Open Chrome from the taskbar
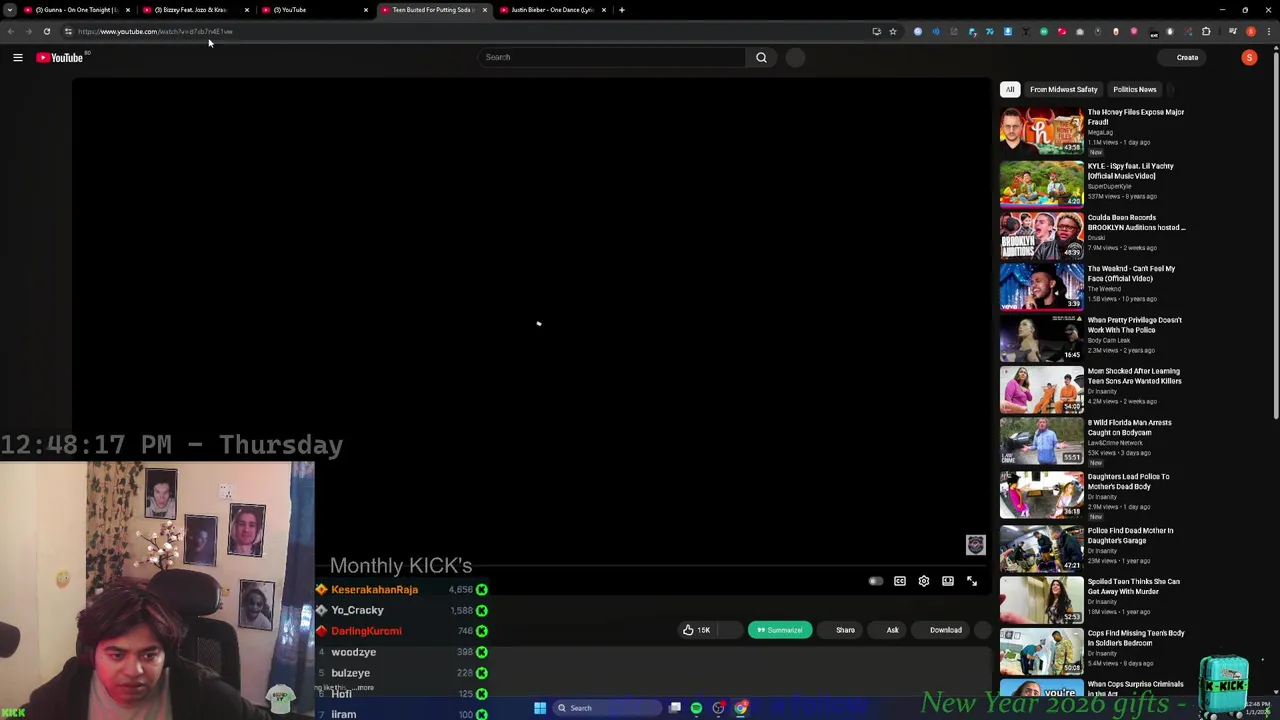Image resolution: width=1280 pixels, height=720 pixels. tap(741, 708)
